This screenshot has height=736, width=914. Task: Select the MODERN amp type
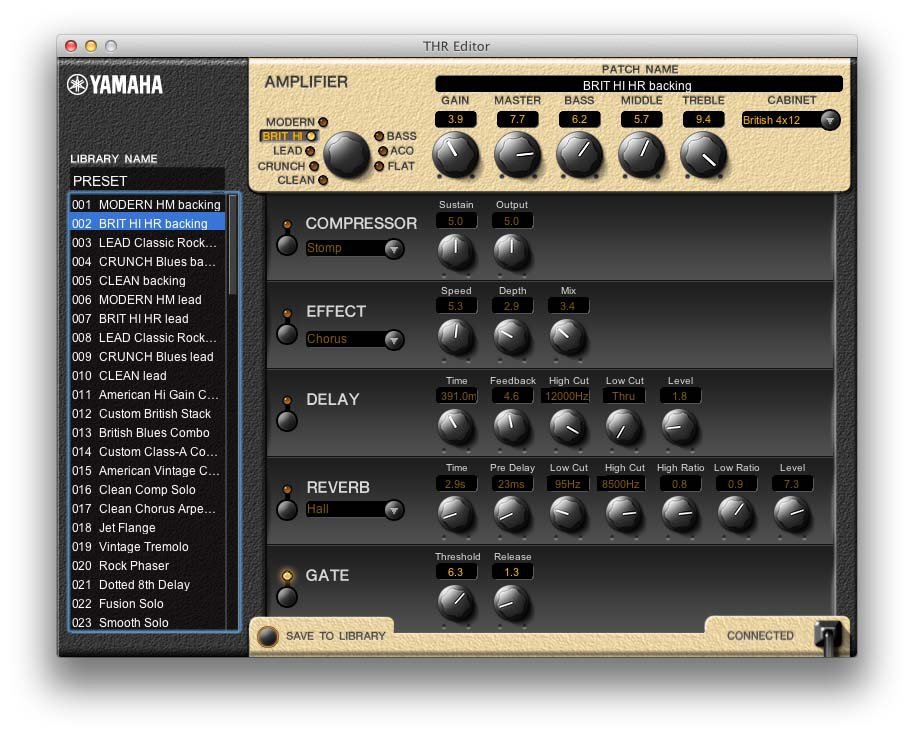coord(296,122)
